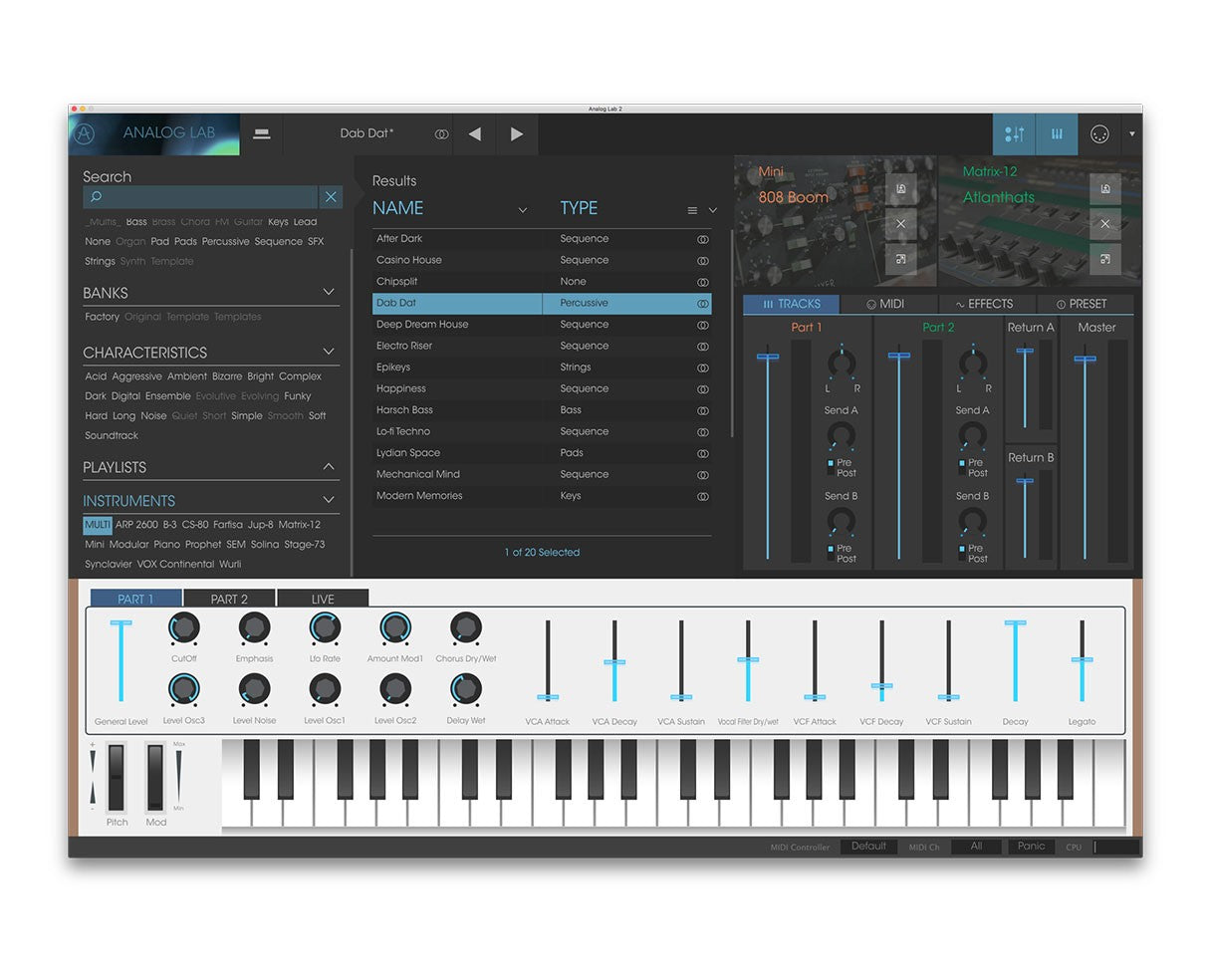Toggle the keyboard view icon
The height and width of the screenshot is (980, 1210).
[1057, 133]
